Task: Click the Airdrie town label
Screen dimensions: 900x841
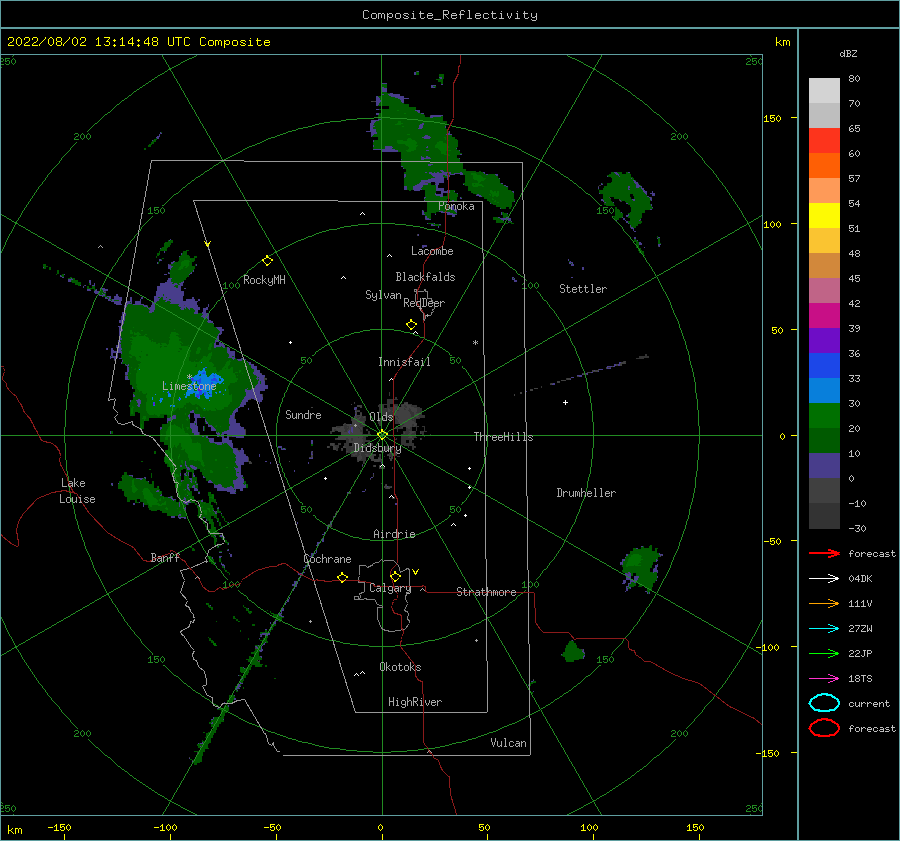Action: (394, 534)
